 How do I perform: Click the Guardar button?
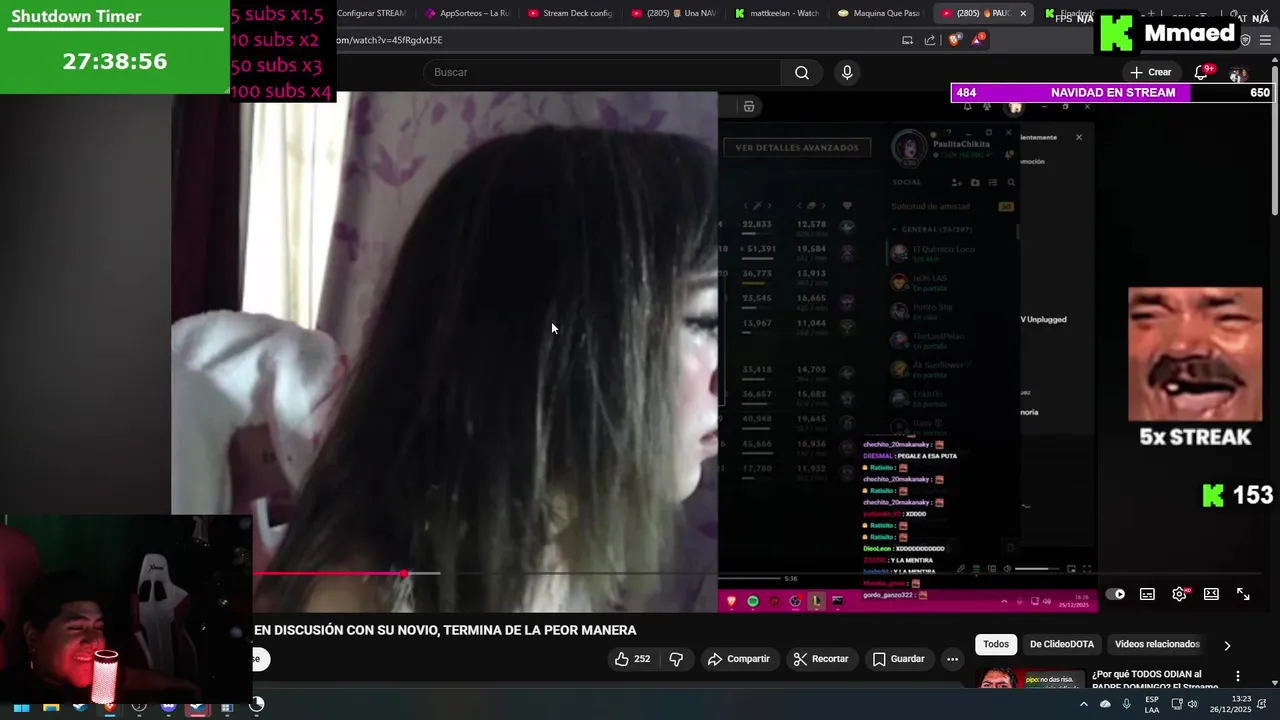point(898,659)
